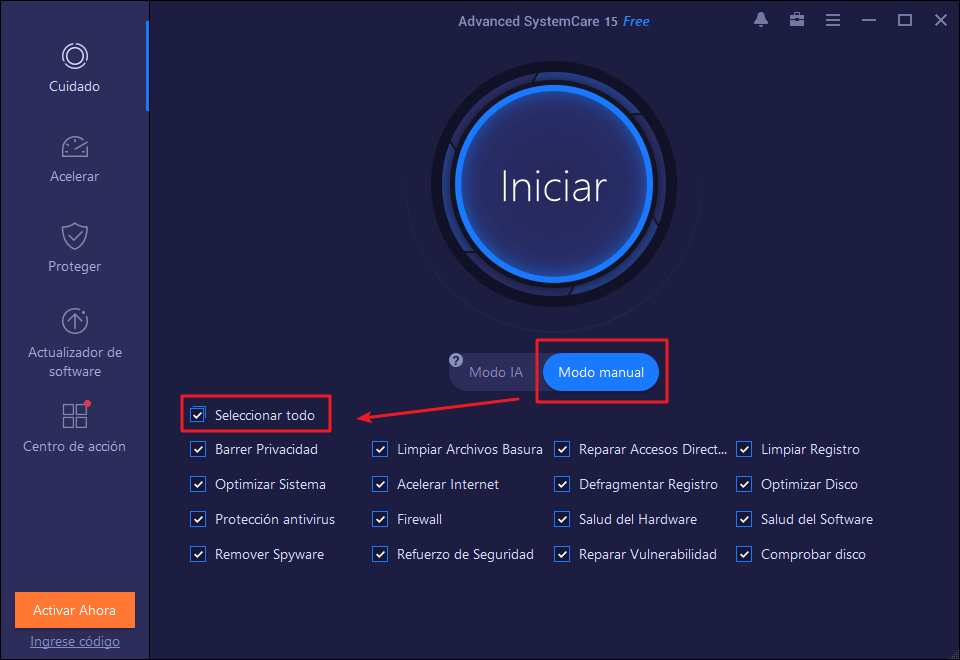Start the scan with Iniciar button
The image size is (960, 660).
[x=553, y=184]
